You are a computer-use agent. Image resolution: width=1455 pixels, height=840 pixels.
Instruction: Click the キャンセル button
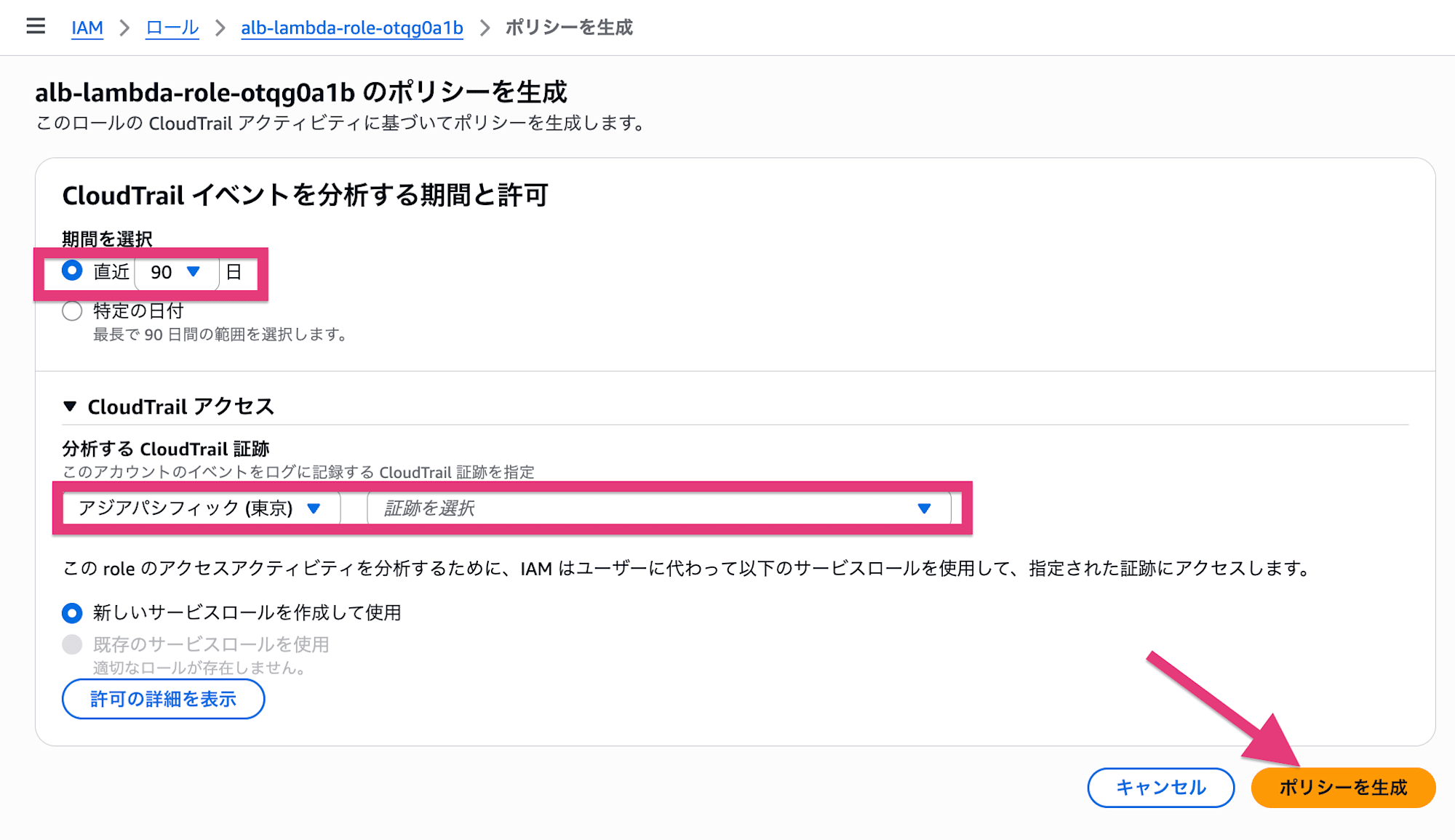(x=1161, y=788)
